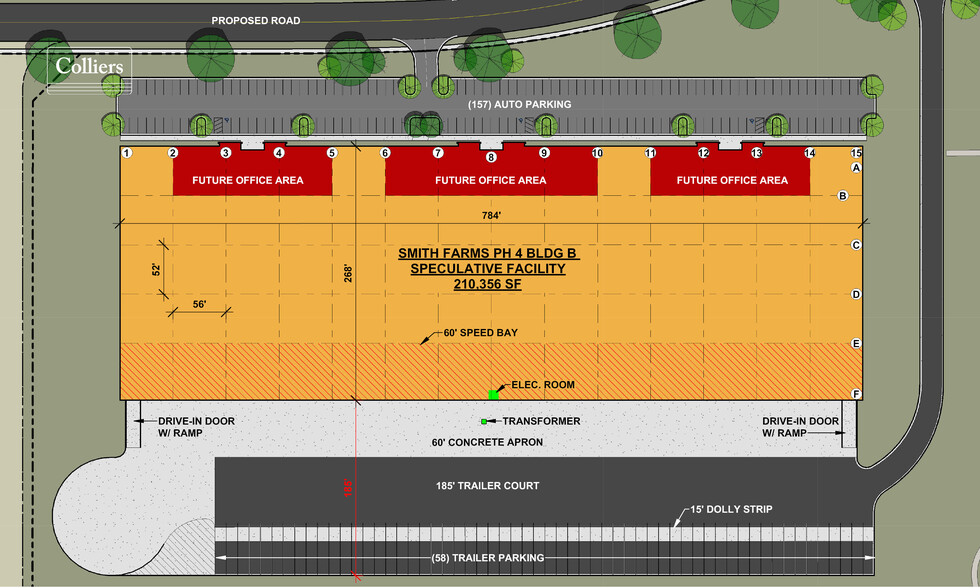Click the 210,356 SF label
The width and height of the screenshot is (980, 588).
[x=488, y=284]
